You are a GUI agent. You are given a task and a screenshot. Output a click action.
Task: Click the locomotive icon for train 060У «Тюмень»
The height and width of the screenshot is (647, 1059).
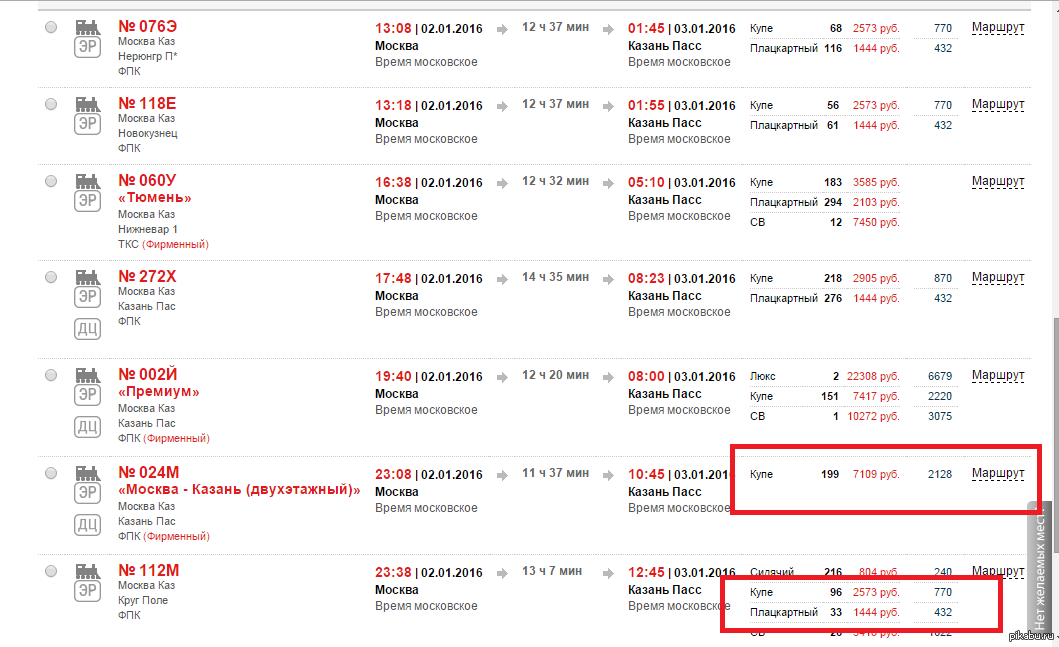(88, 180)
